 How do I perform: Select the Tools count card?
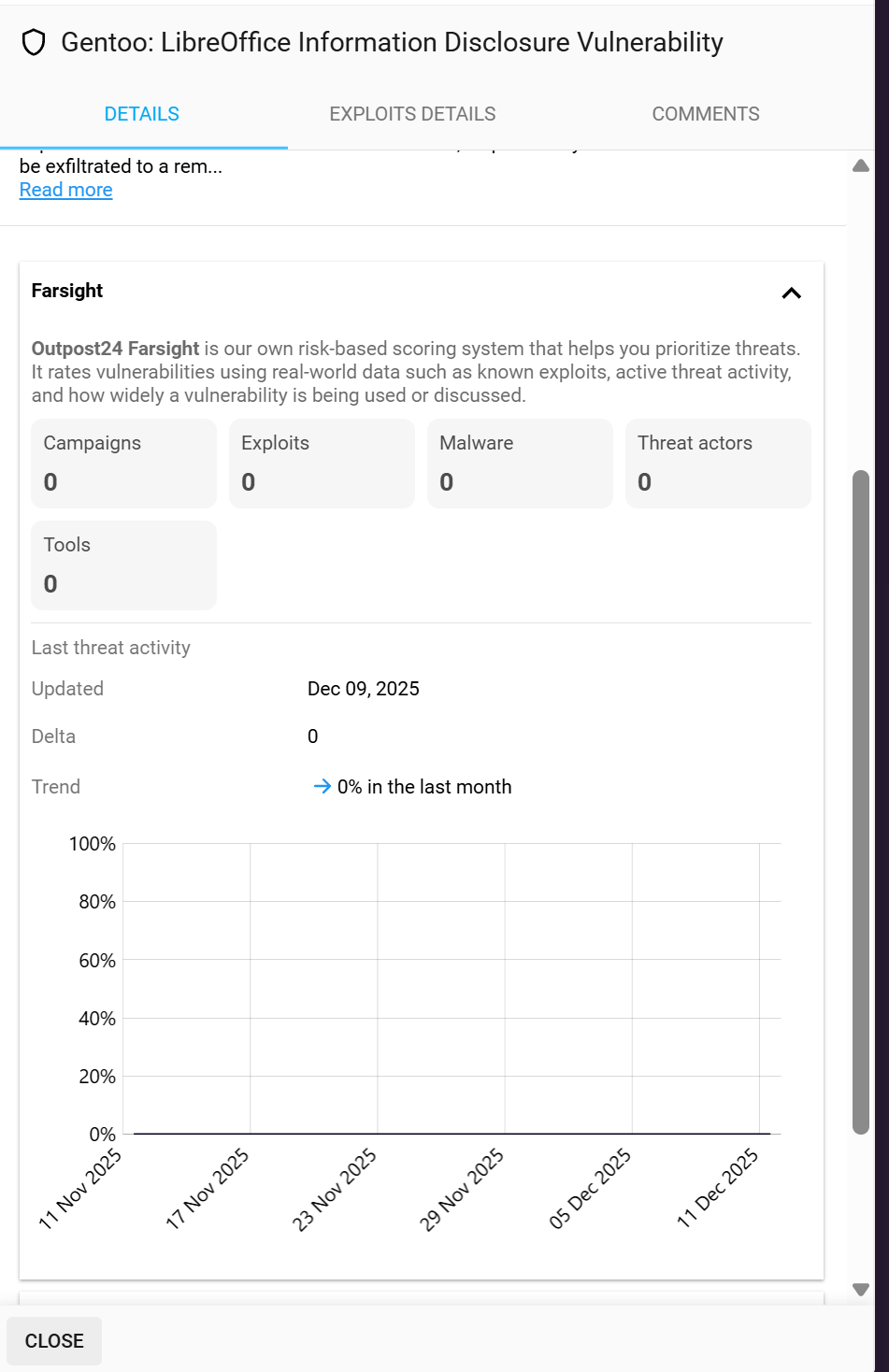[x=124, y=565]
